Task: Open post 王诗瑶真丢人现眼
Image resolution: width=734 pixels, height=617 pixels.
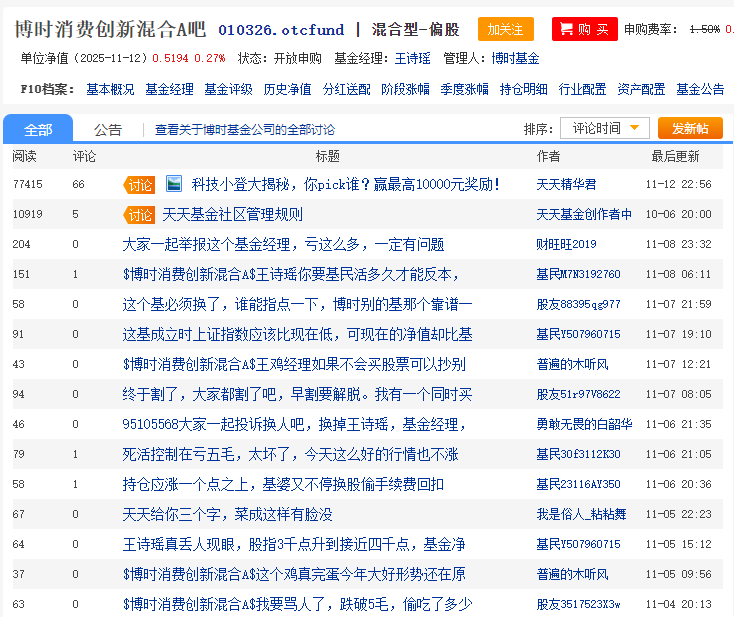Action: (x=294, y=544)
